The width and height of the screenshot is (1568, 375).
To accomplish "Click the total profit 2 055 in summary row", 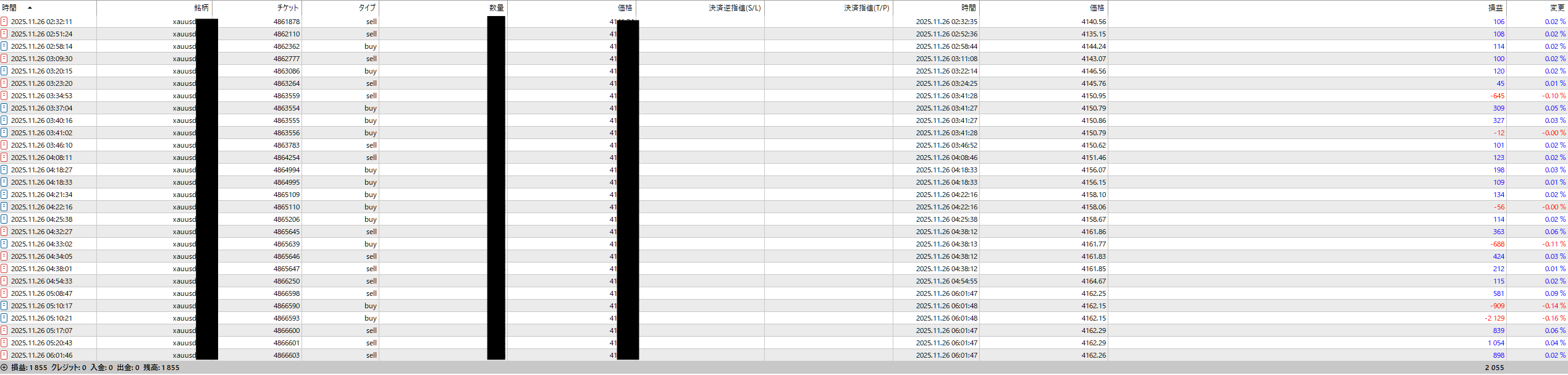I will (1494, 368).
